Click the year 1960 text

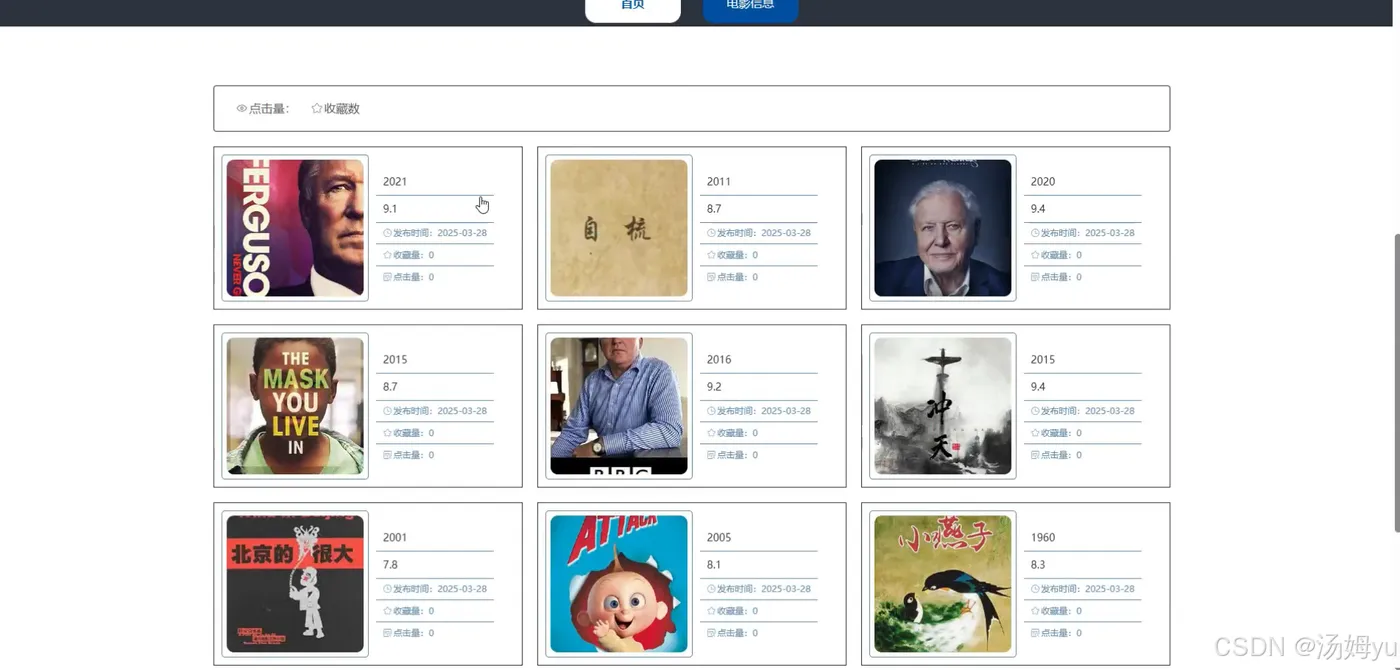click(1043, 538)
